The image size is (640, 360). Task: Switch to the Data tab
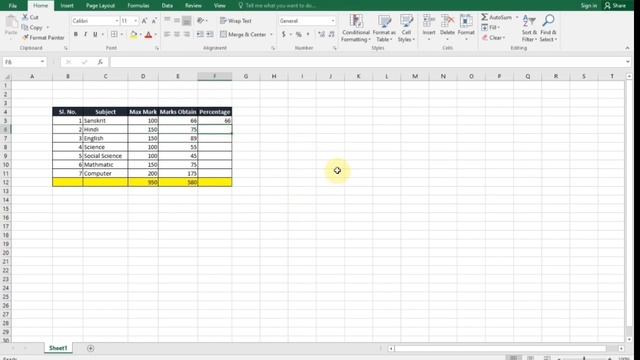click(167, 6)
